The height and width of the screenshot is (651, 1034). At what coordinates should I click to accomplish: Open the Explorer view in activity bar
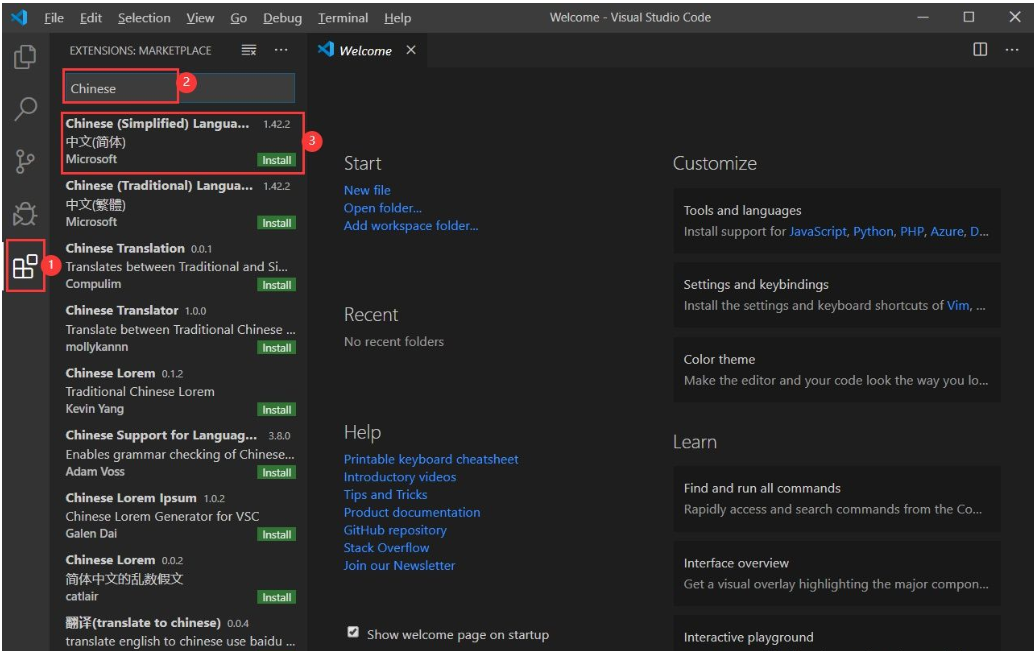tap(25, 58)
